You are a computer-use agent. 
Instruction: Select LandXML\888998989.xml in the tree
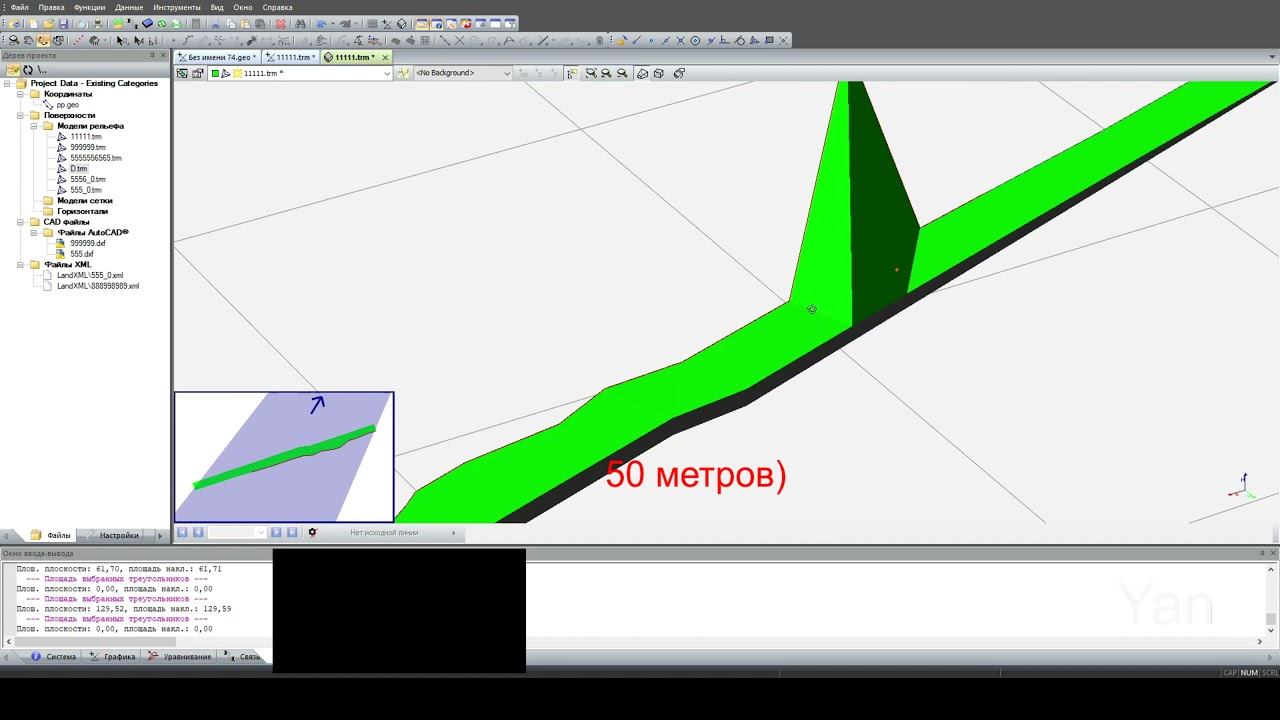click(x=98, y=286)
